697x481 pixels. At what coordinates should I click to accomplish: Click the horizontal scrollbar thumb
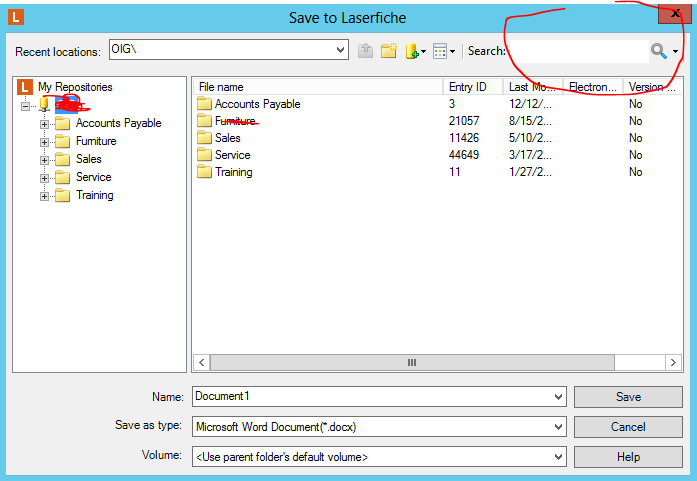coord(412,362)
